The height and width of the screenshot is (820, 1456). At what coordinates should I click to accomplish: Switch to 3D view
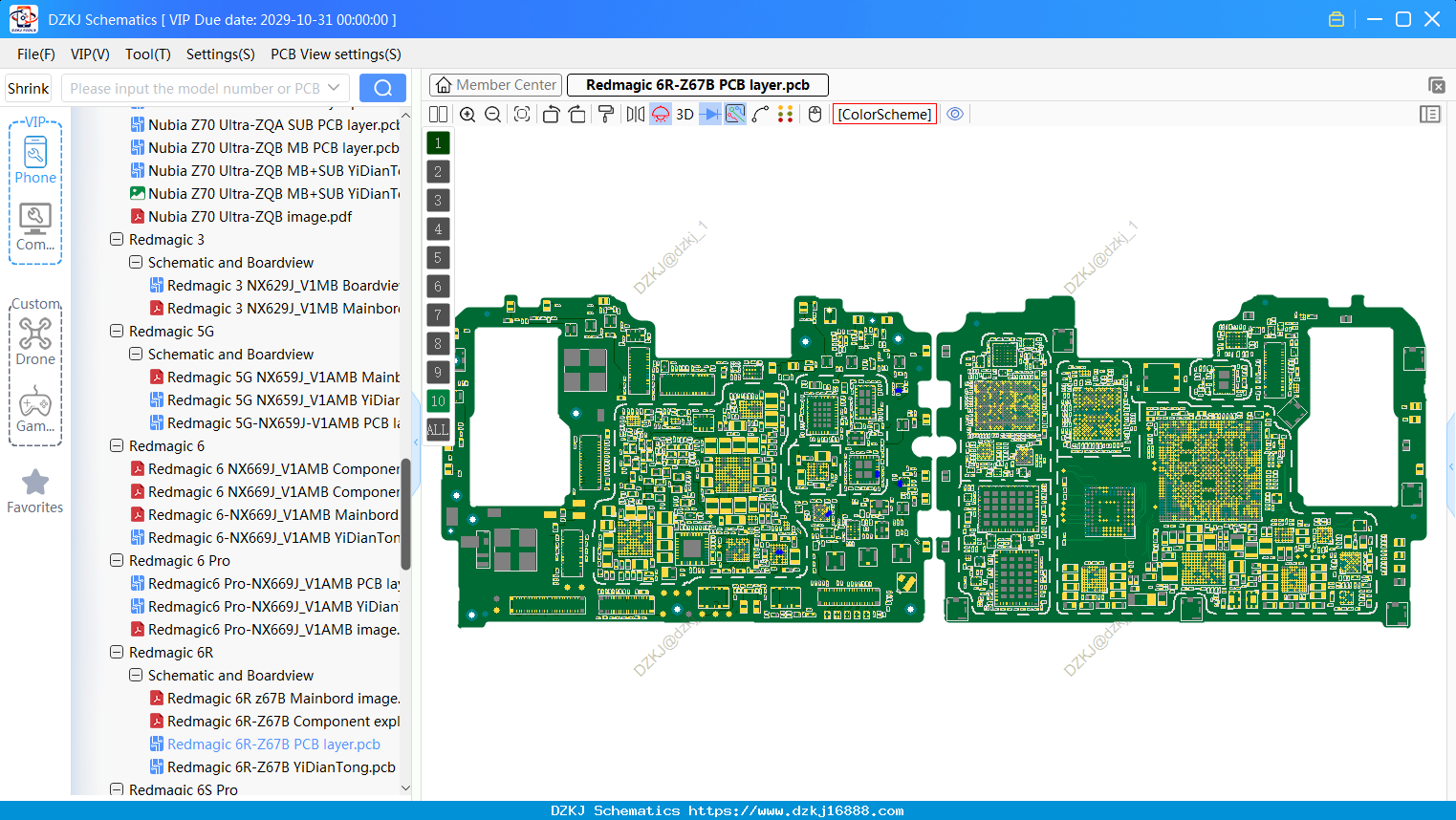[x=685, y=114]
